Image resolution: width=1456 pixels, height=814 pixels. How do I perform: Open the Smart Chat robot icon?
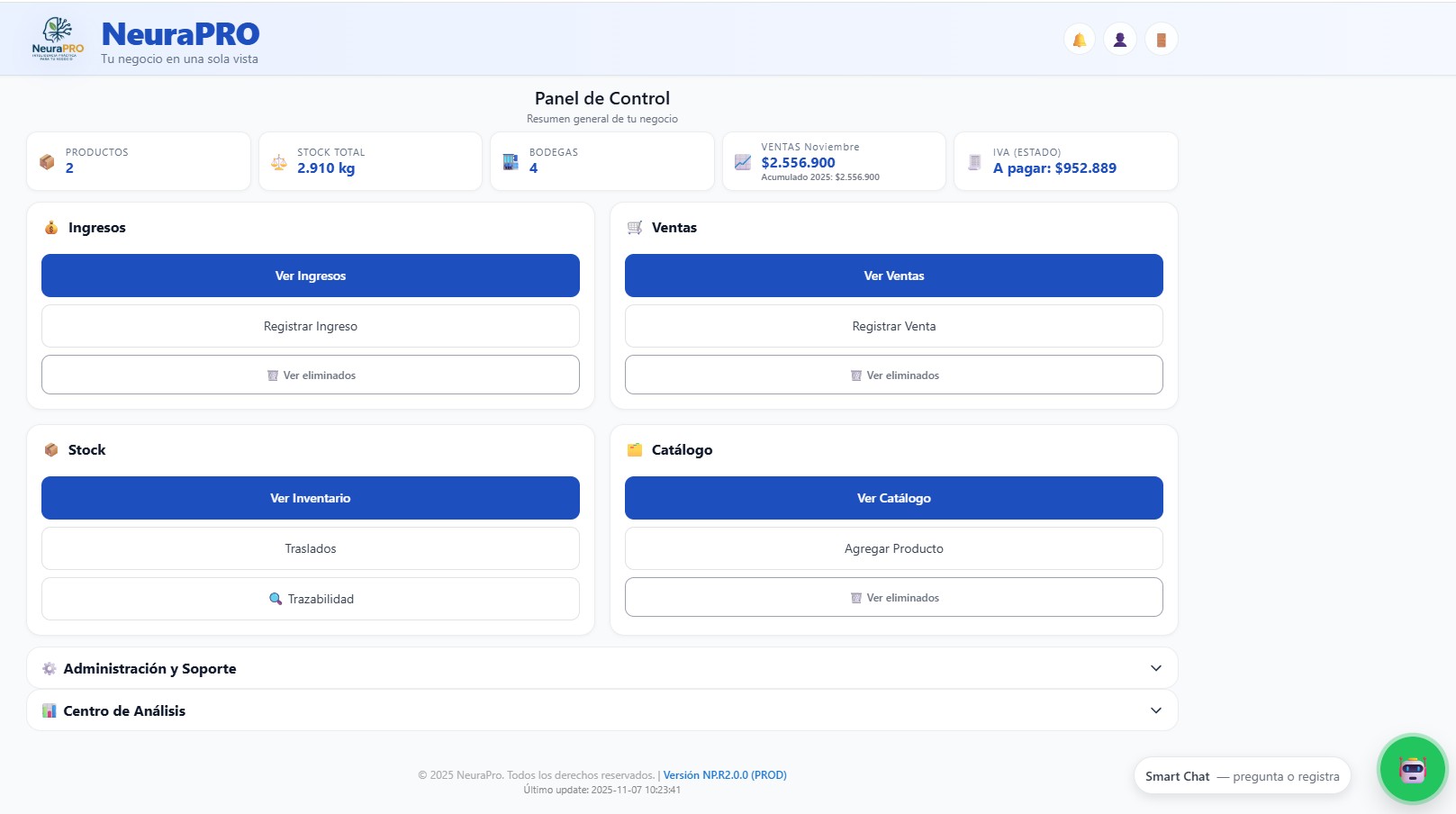coord(1412,769)
